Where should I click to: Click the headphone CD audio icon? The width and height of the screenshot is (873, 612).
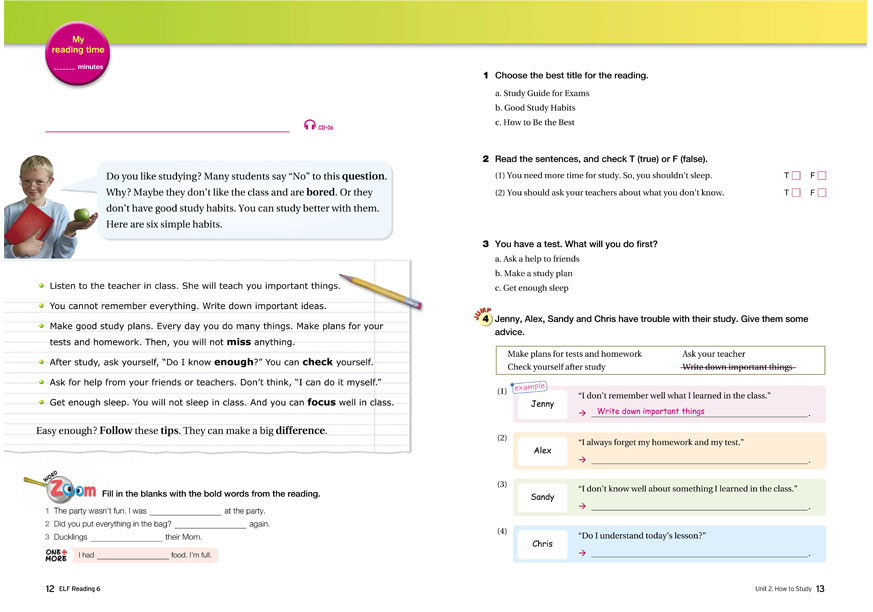tap(309, 126)
